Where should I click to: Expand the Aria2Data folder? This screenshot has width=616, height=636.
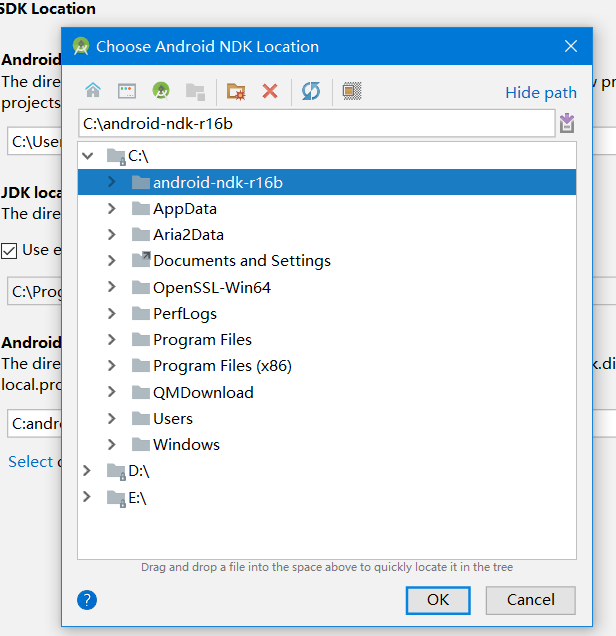(112, 234)
